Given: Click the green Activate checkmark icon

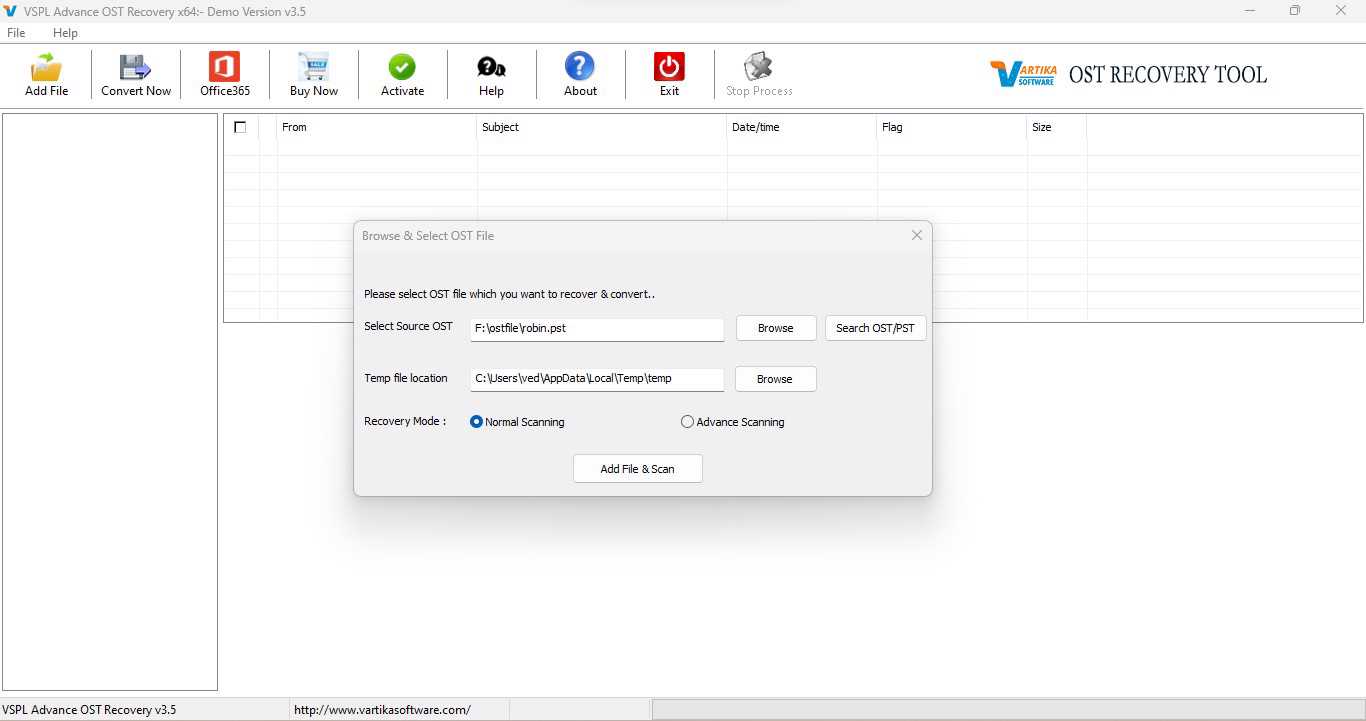Looking at the screenshot, I should click(x=402, y=68).
